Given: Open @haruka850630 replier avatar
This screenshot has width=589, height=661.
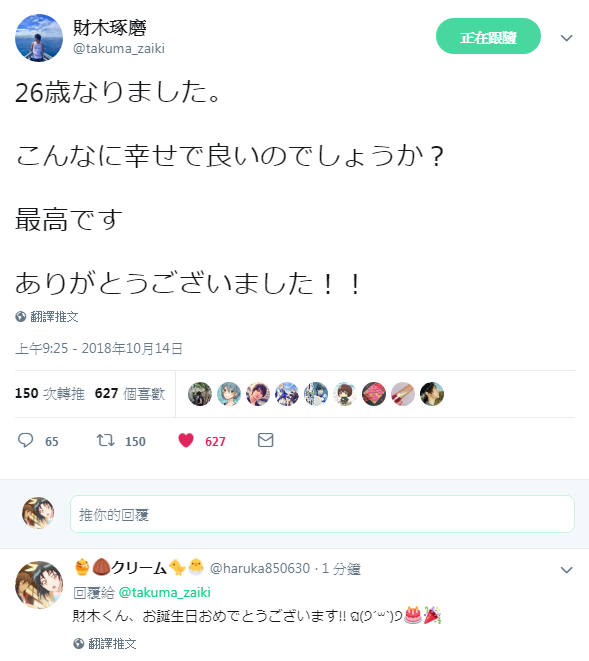Looking at the screenshot, I should 39,585.
